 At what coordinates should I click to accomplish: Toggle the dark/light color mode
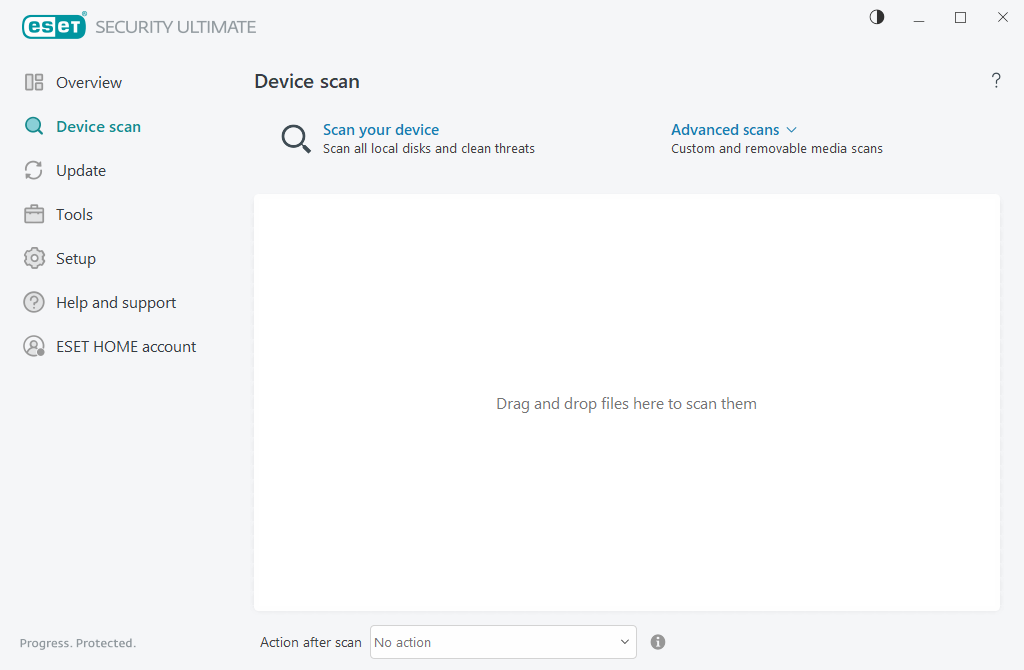pos(877,17)
